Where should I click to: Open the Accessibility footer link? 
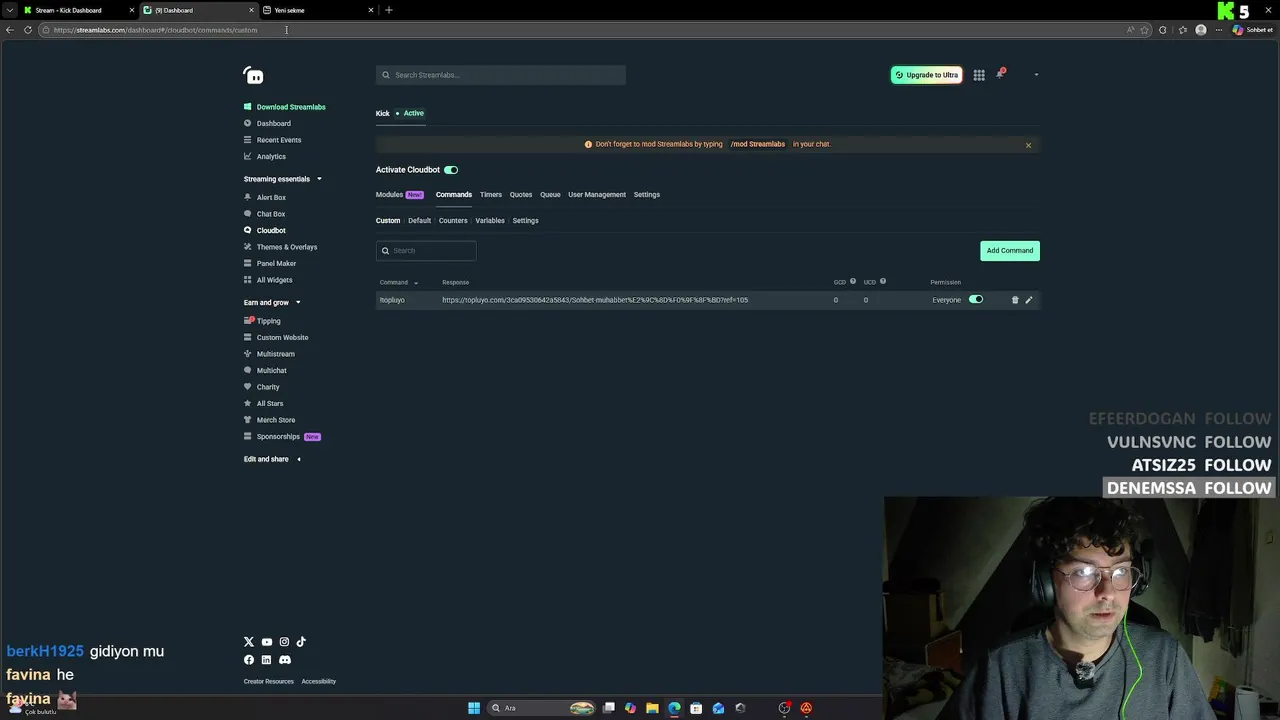319,682
